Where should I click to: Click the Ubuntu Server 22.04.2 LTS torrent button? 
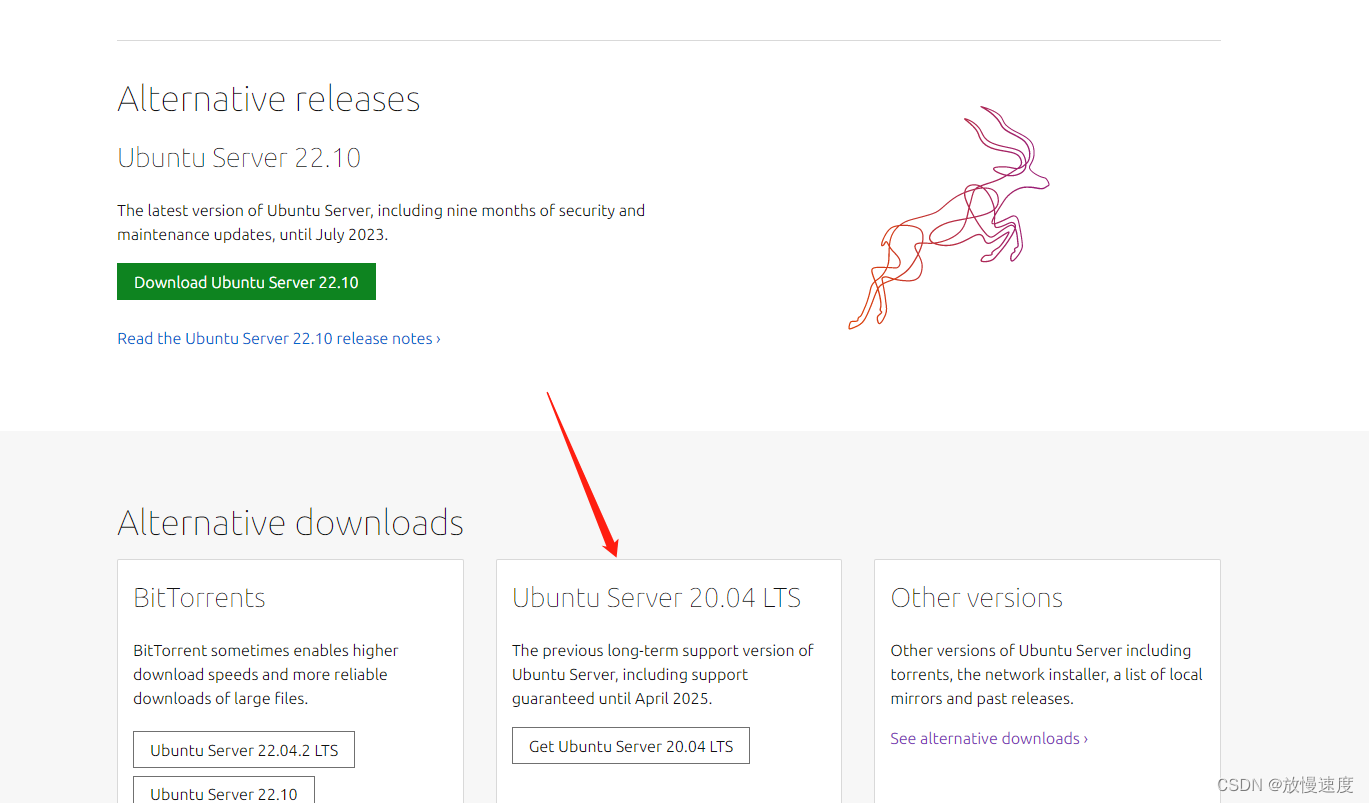[x=244, y=750]
